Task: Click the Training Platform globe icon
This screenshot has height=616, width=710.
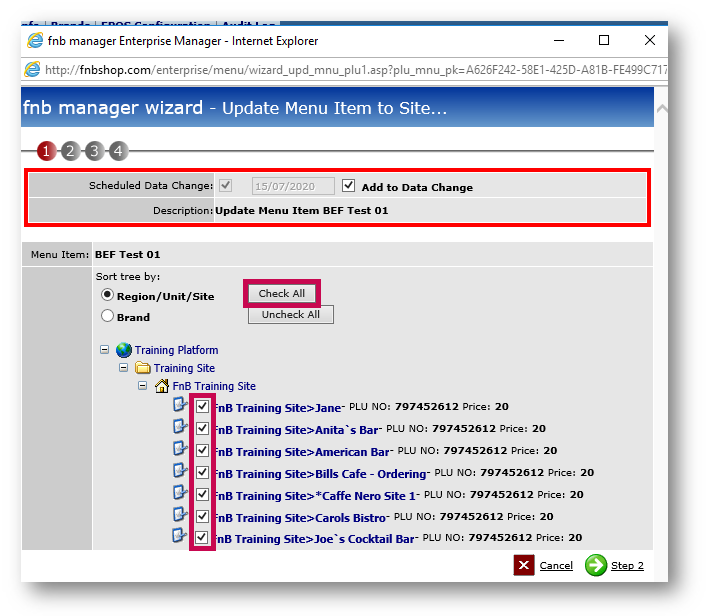Action: pyautogui.click(x=124, y=350)
